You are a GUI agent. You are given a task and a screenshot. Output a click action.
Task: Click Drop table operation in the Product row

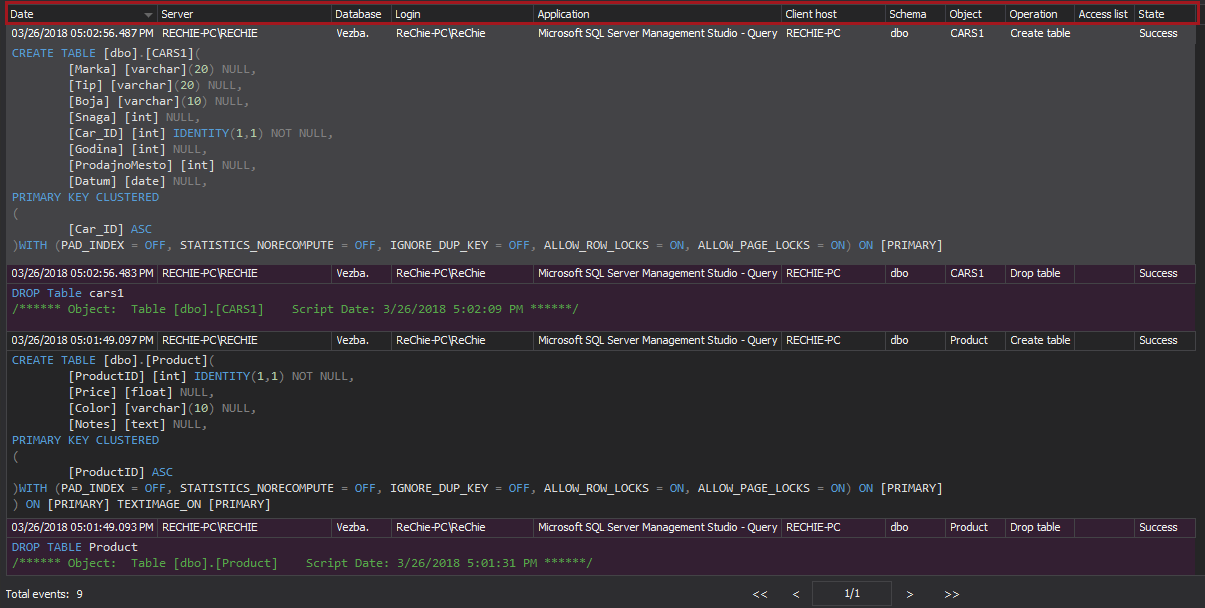tap(1040, 527)
